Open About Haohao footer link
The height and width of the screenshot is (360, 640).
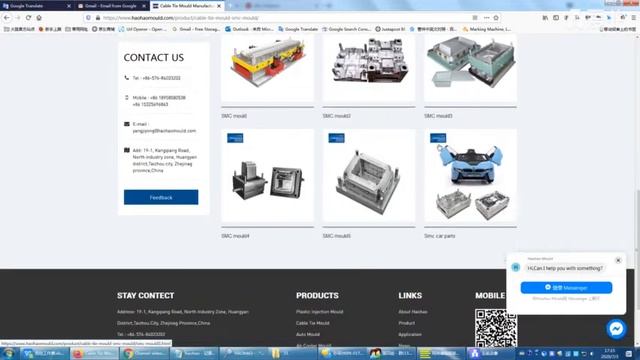coord(413,312)
